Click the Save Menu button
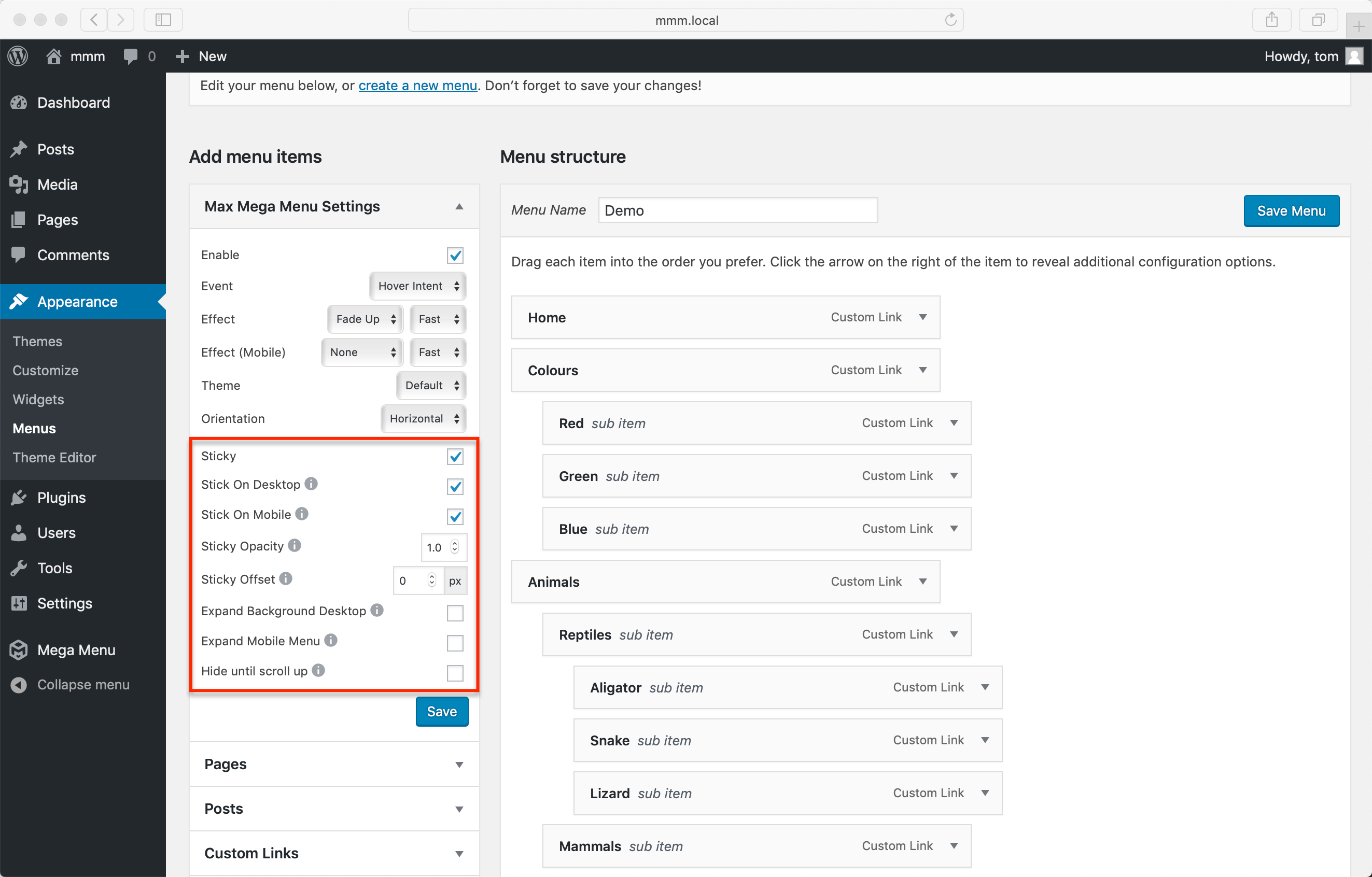This screenshot has width=1372, height=877. pos(1291,210)
